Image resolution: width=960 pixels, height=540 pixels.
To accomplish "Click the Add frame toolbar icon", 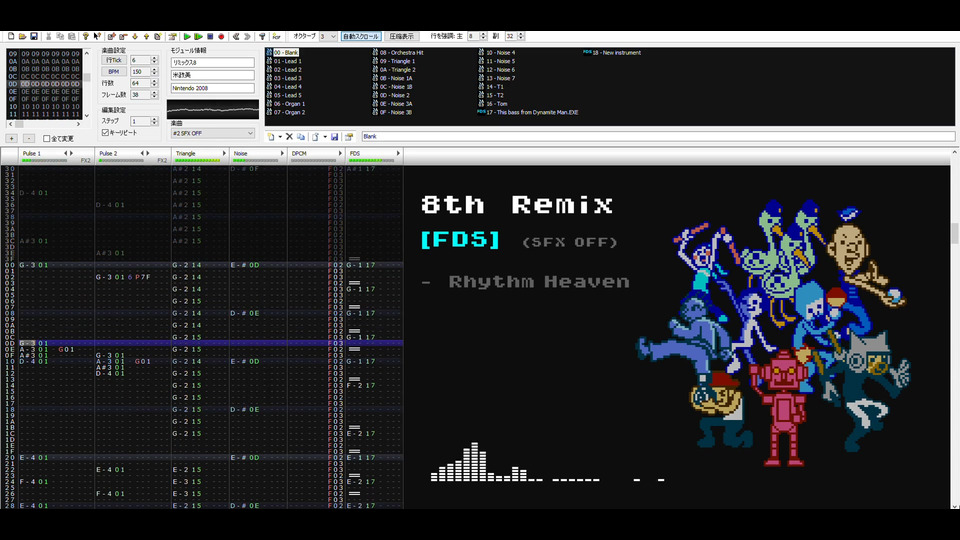I will [112, 37].
